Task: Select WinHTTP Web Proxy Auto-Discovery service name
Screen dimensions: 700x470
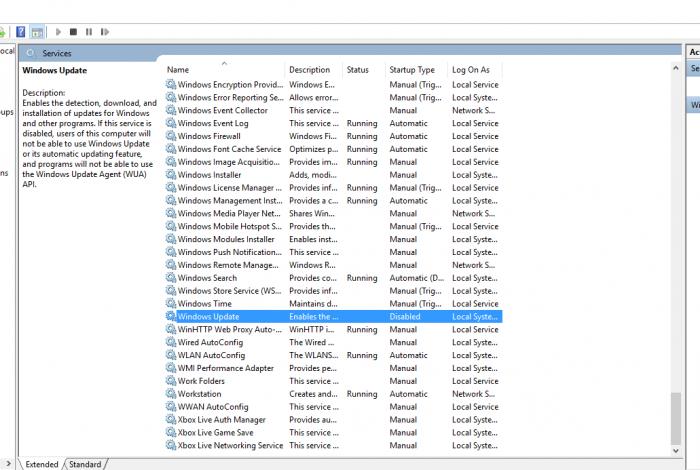Action: [x=229, y=329]
